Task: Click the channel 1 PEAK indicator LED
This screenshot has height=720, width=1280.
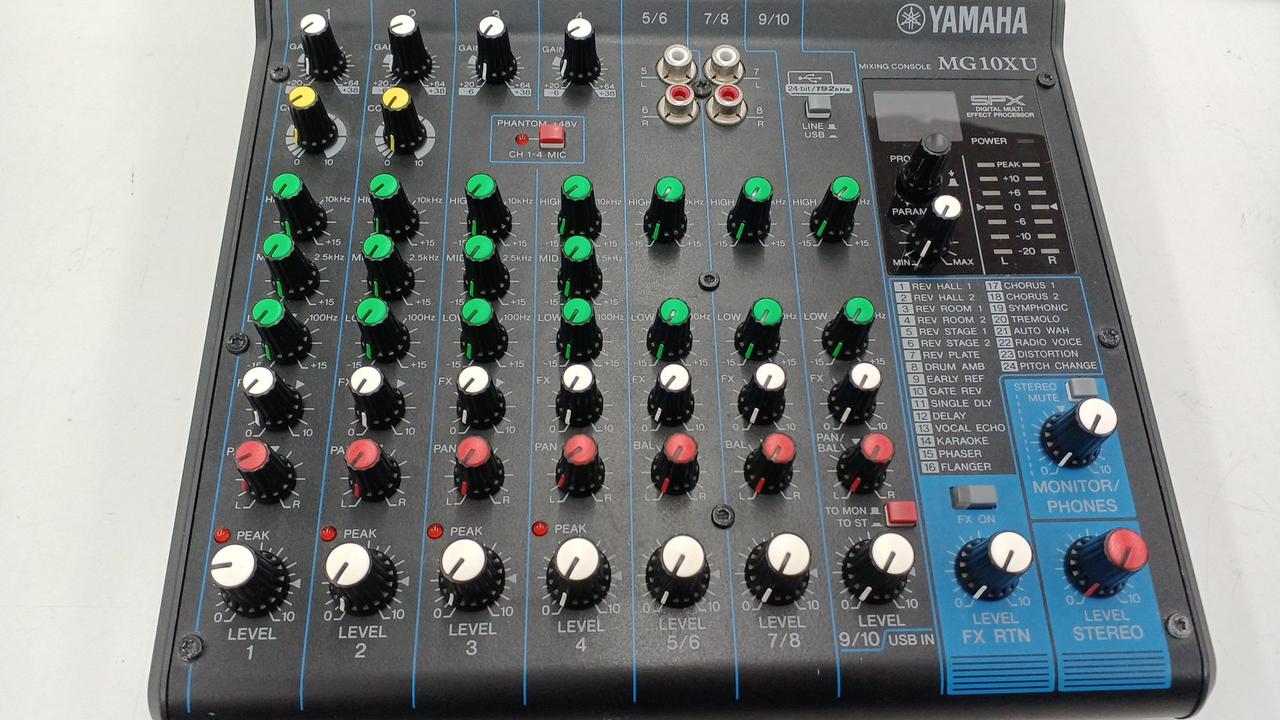Action: click(x=222, y=535)
